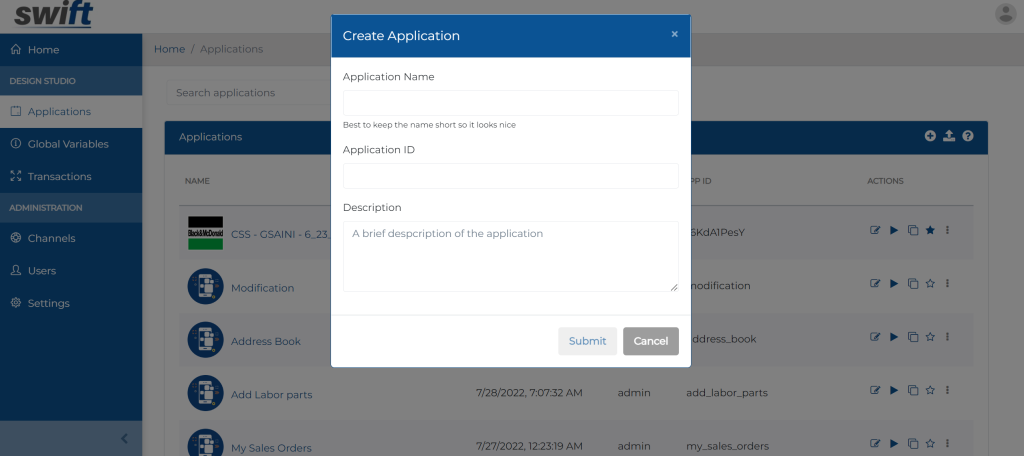Open more options for CSS - GSAINI row
This screenshot has height=456, width=1024.
948,230
